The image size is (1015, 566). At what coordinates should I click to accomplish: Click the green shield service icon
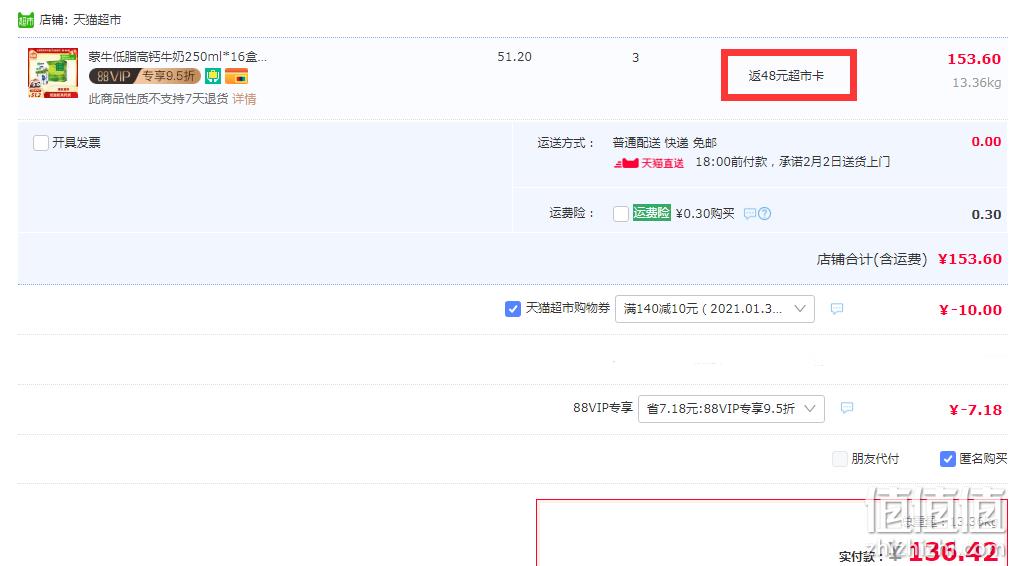coord(213,76)
